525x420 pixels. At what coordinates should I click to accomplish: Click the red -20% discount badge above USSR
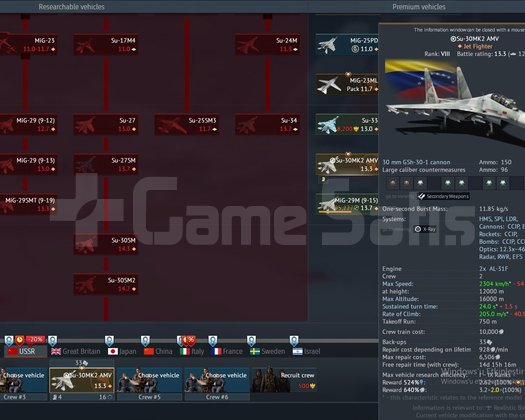(x=35, y=340)
